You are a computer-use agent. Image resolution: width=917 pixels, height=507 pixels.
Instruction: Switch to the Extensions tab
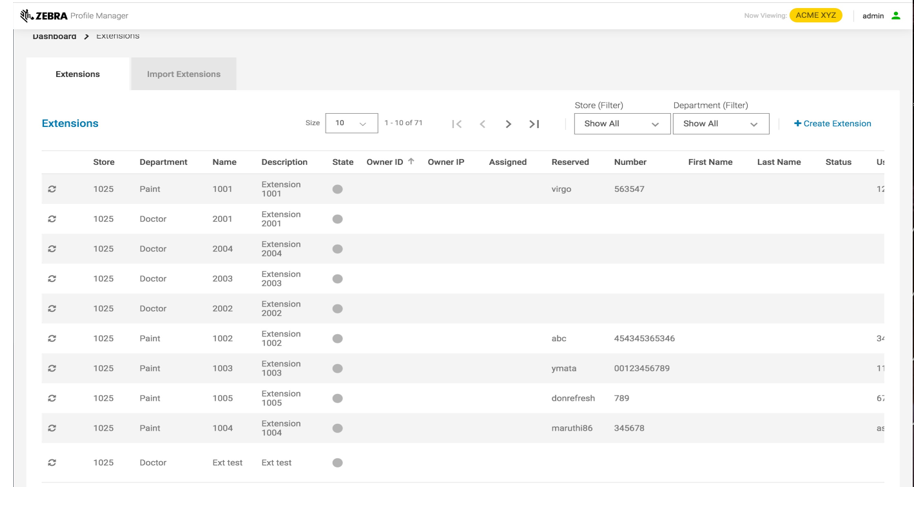78,74
